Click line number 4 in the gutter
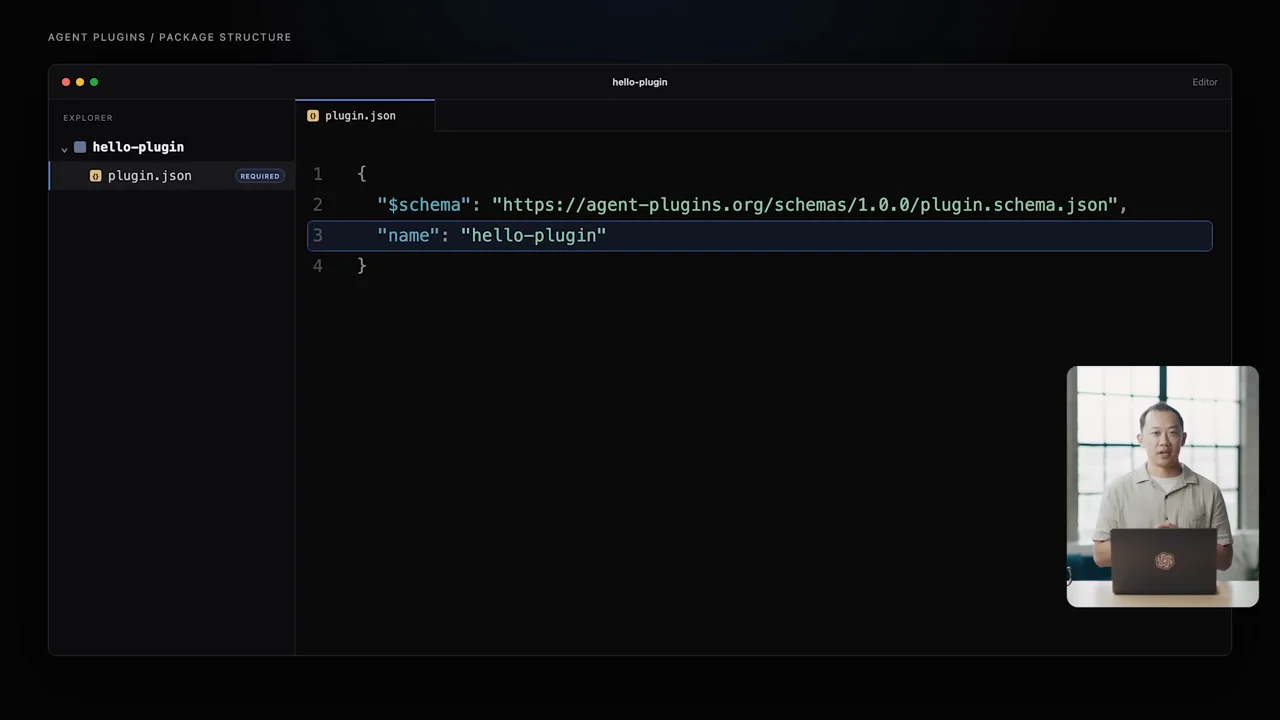The height and width of the screenshot is (720, 1280). 318,266
